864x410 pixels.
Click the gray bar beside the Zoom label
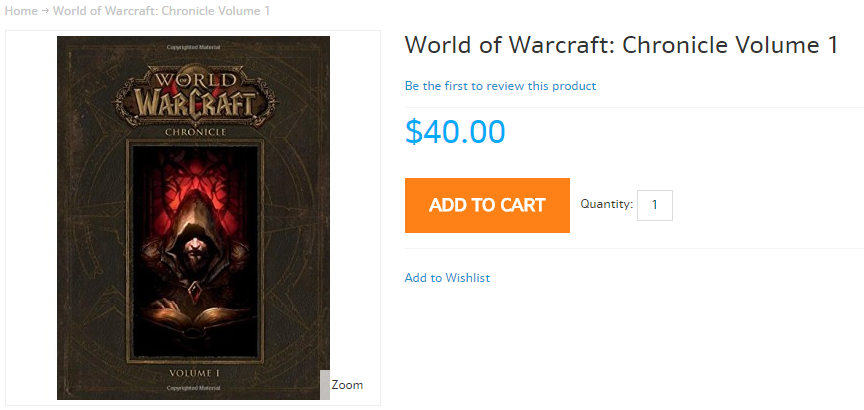324,385
